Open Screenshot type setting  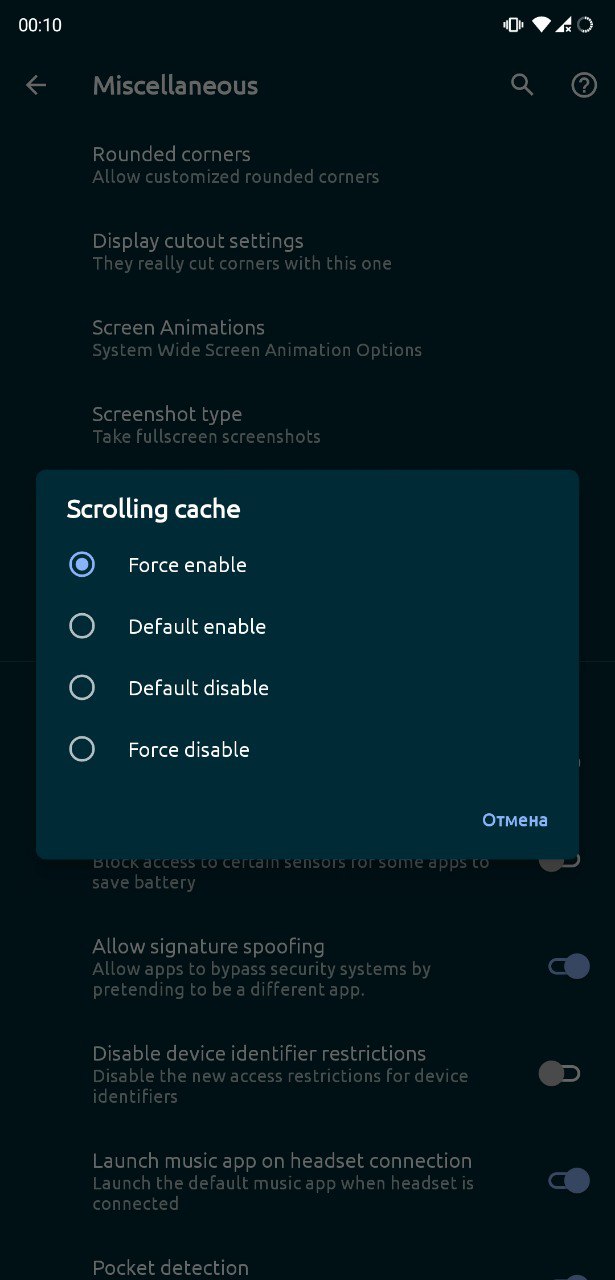click(x=307, y=424)
